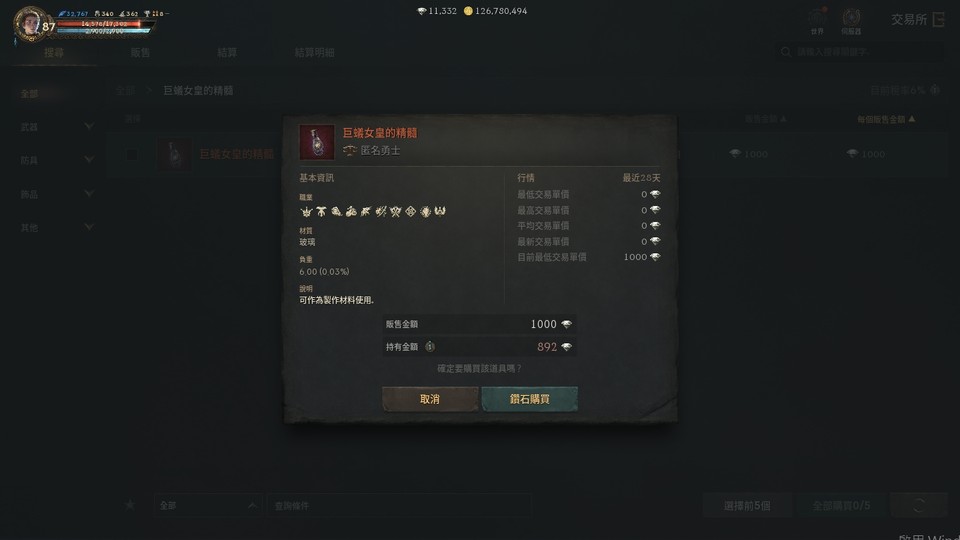Switch to the 販售 tab

(140, 53)
